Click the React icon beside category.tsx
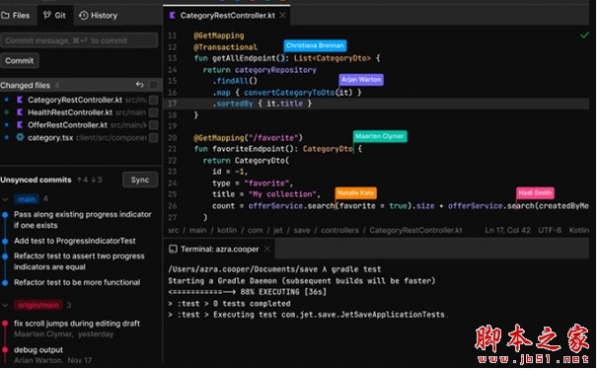This screenshot has width=600, height=370. (20, 137)
